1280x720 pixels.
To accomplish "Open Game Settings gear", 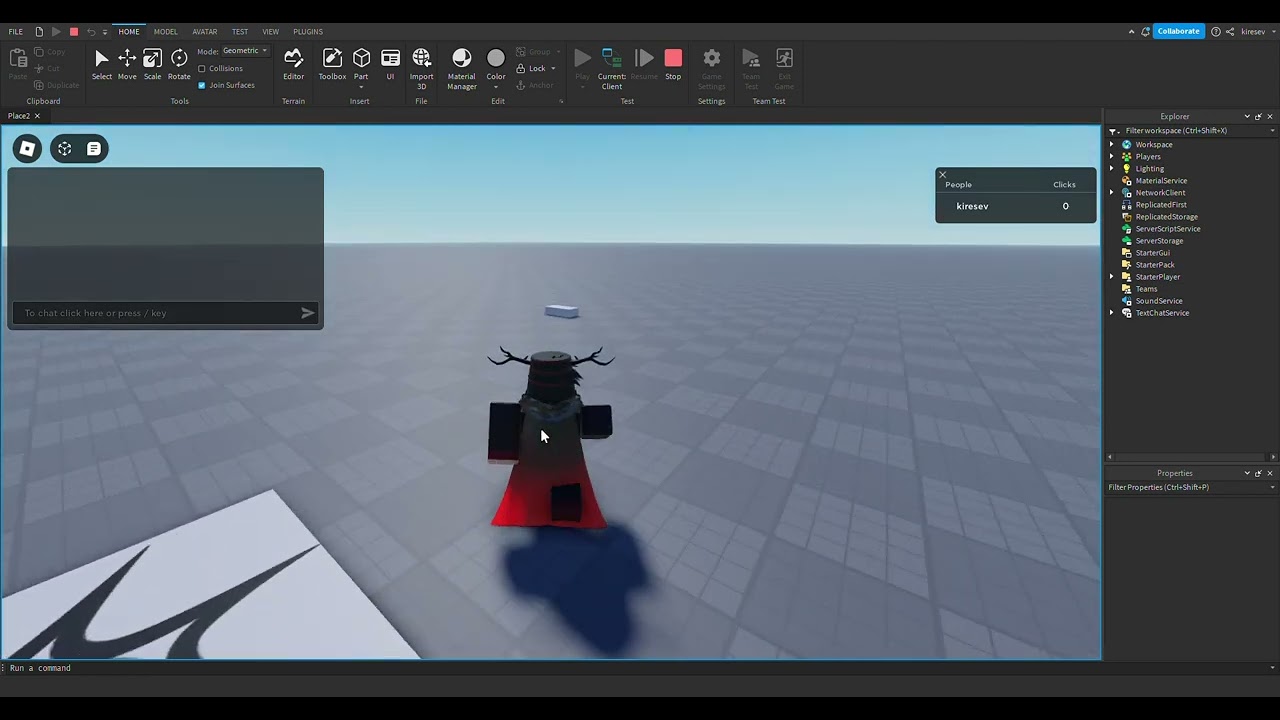I will 711,69.
